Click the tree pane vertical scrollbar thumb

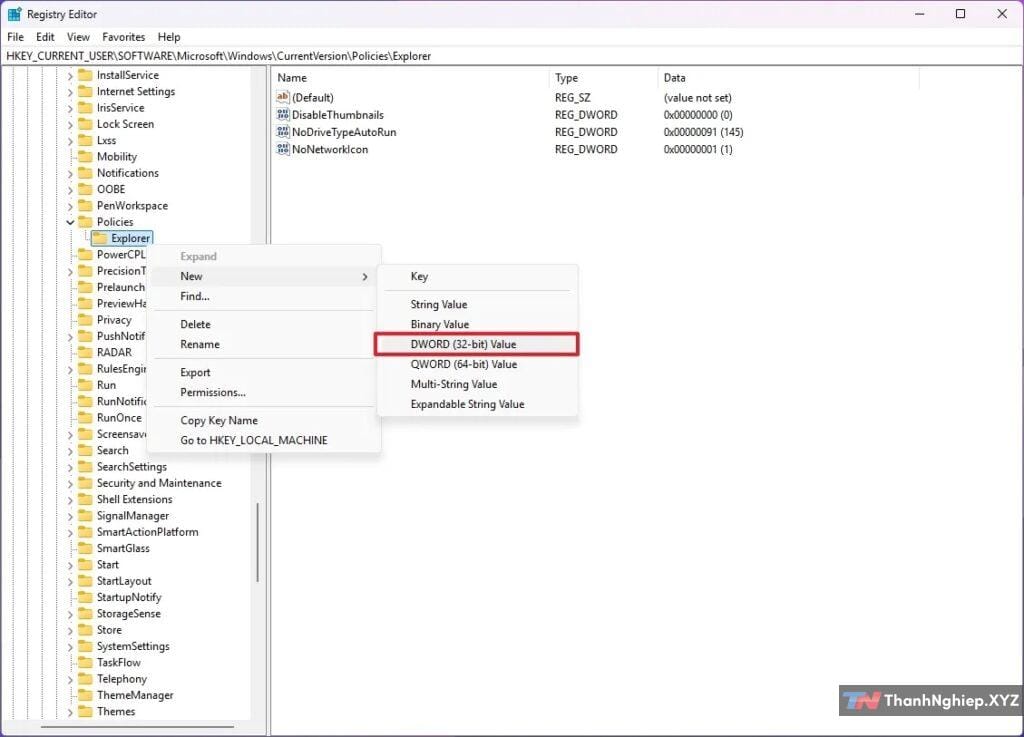(258, 542)
